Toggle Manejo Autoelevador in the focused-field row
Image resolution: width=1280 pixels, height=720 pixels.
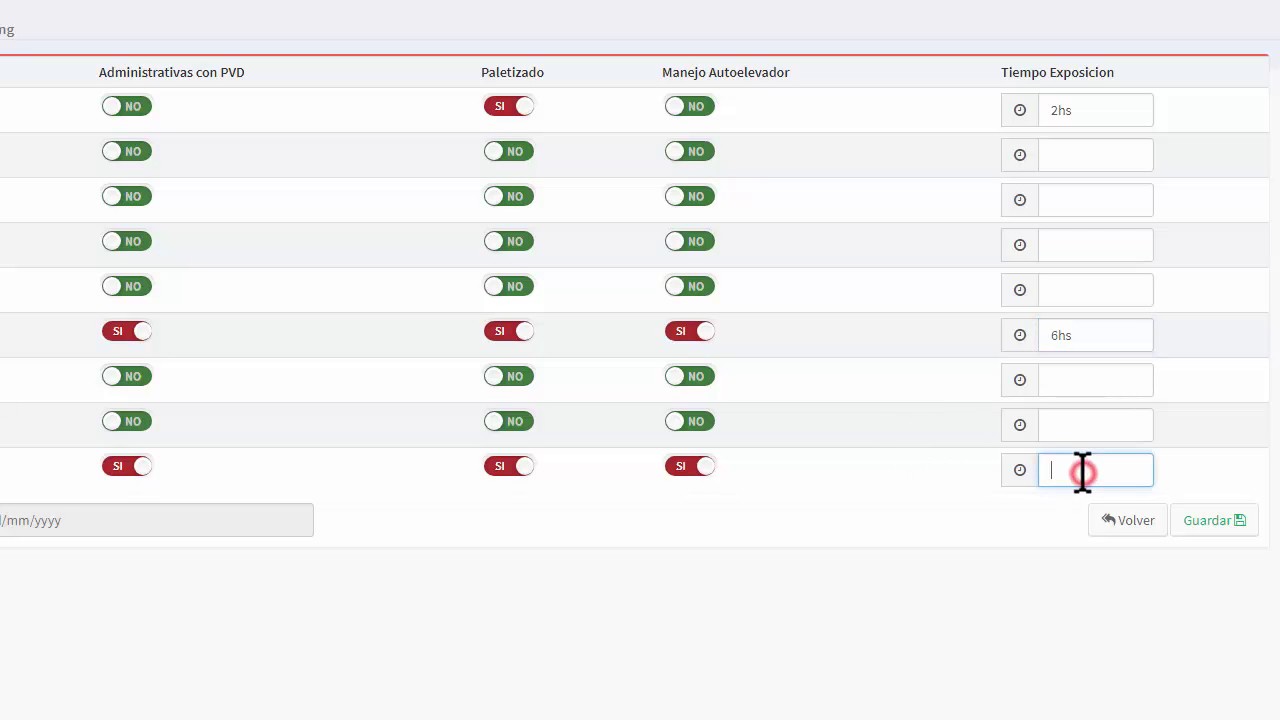click(x=690, y=466)
